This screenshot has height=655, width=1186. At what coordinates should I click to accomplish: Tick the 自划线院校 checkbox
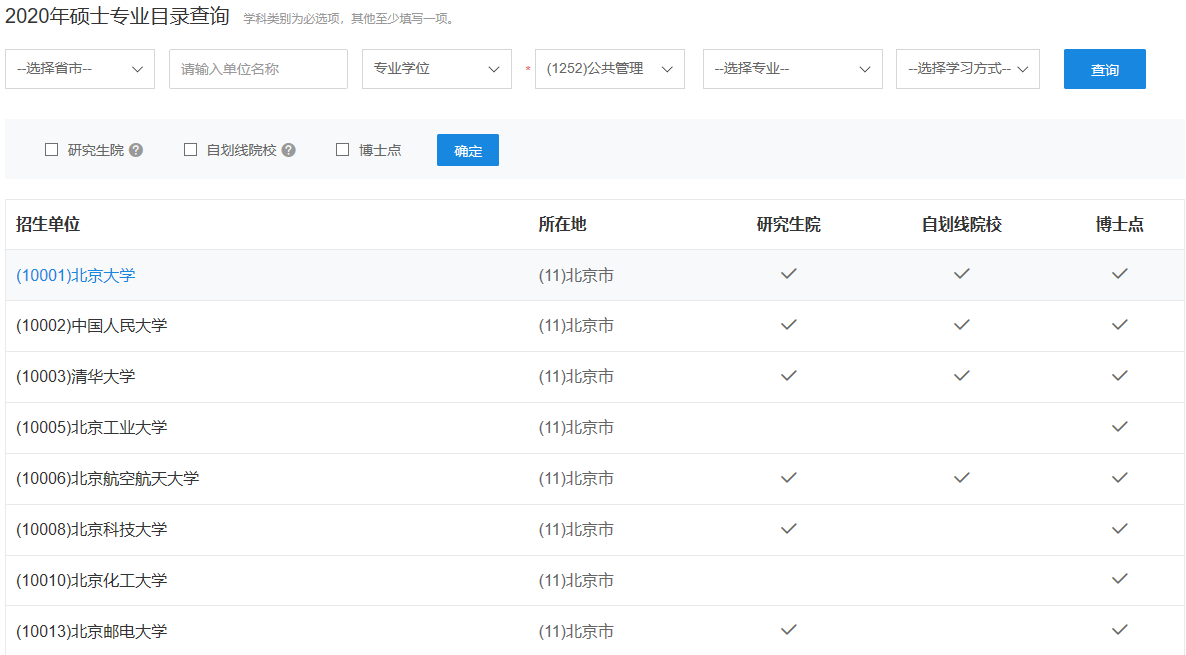pyautogui.click(x=191, y=150)
